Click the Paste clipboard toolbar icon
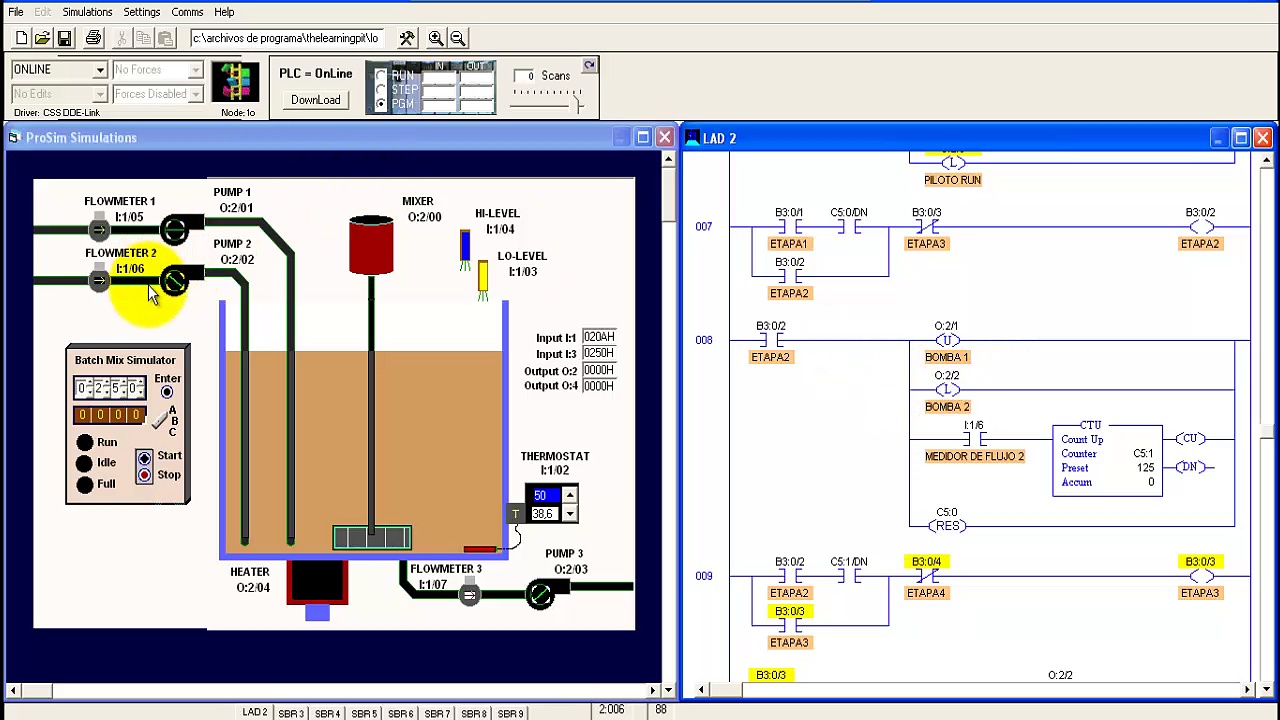 click(165, 38)
